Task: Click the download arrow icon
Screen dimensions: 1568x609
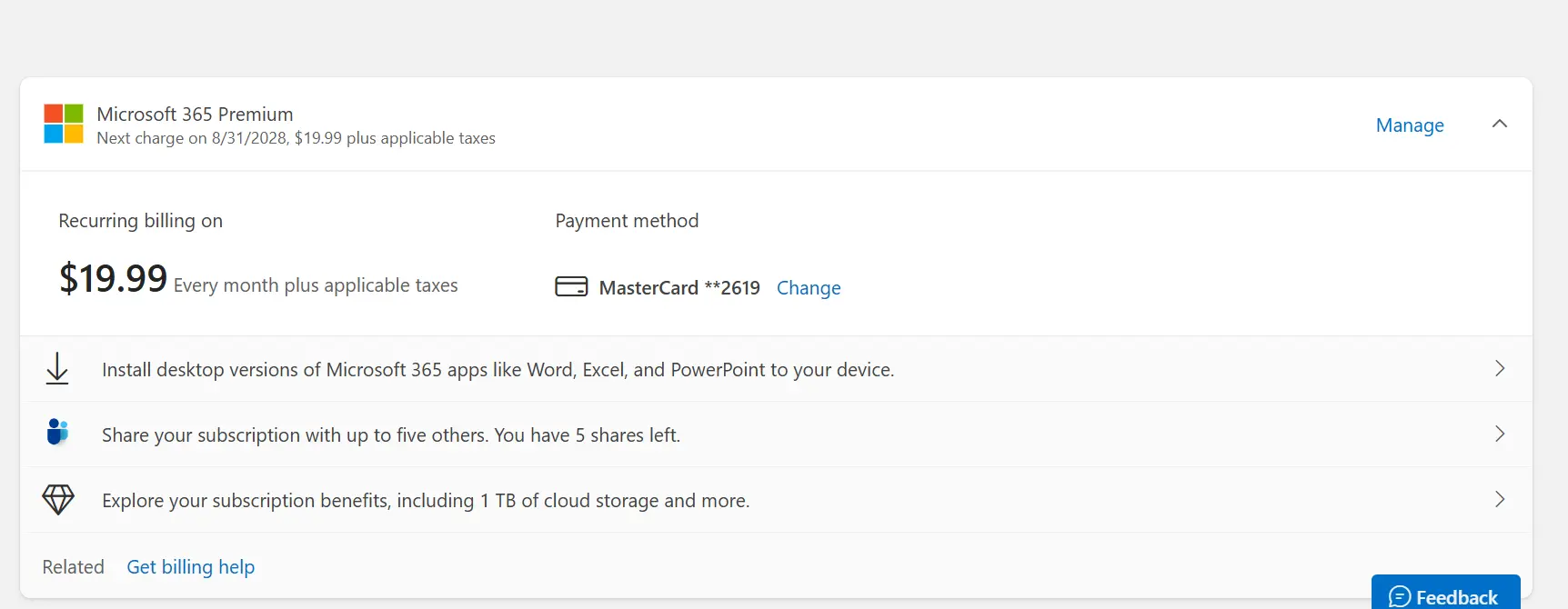Action: click(x=57, y=369)
